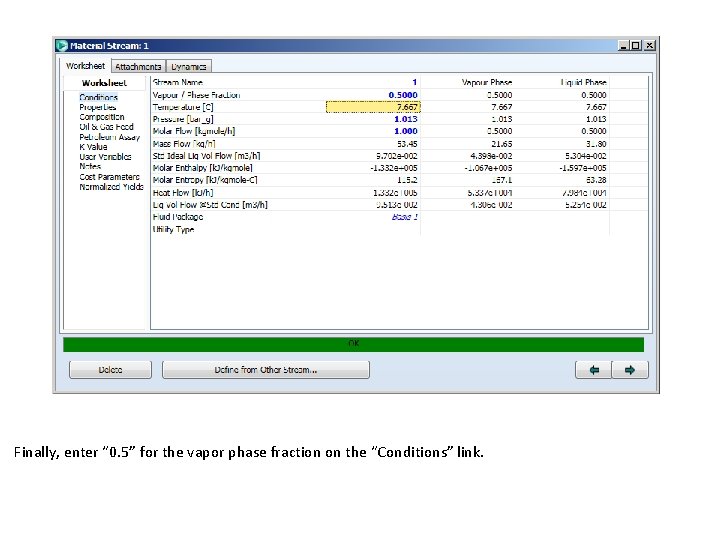Click the Stream Name row label

178,83
